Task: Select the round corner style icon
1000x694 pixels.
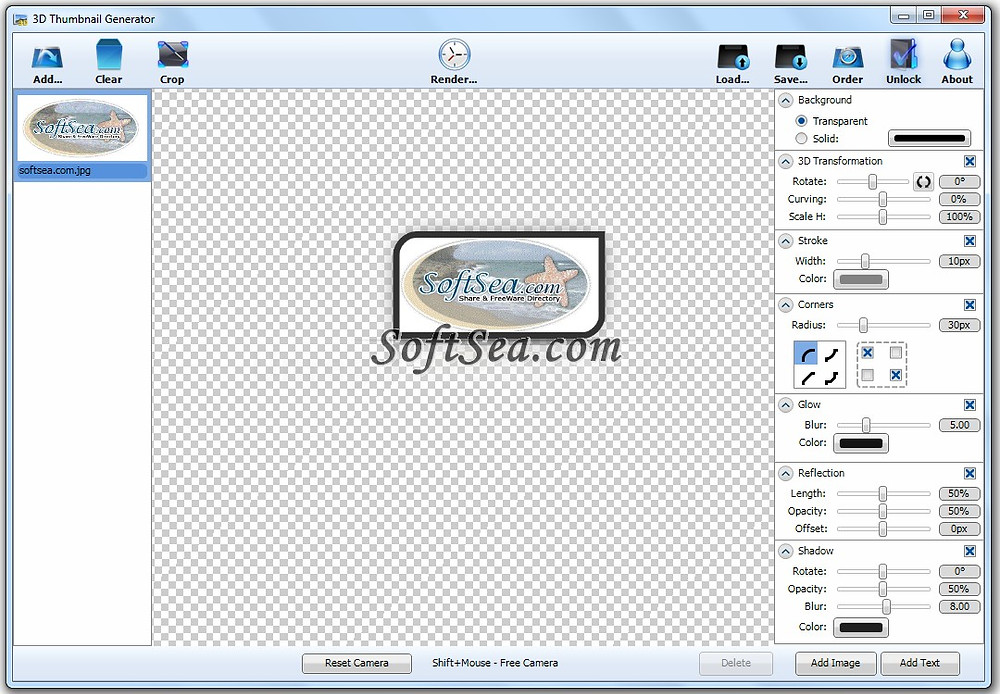Action: click(807, 354)
